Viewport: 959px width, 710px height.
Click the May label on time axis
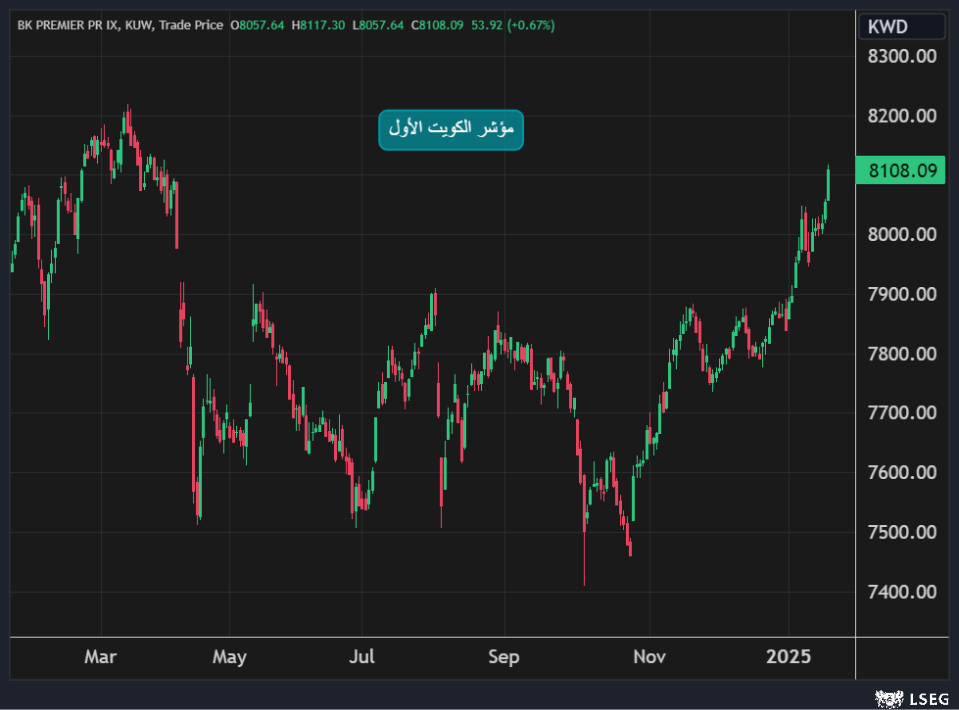229,657
